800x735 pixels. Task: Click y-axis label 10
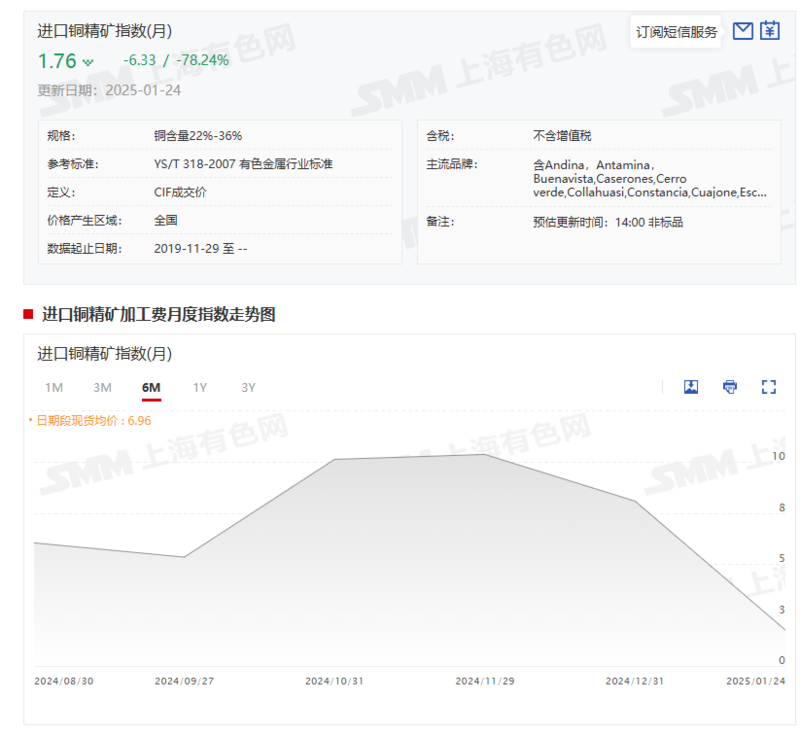click(x=779, y=456)
